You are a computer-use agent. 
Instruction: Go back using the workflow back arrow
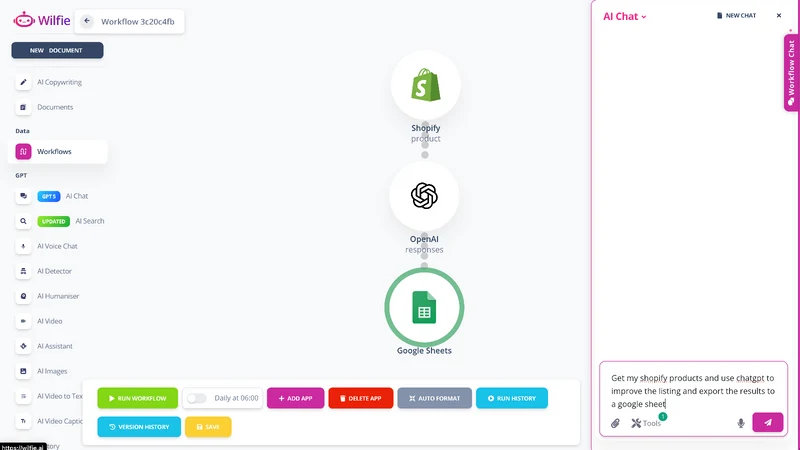click(x=87, y=21)
